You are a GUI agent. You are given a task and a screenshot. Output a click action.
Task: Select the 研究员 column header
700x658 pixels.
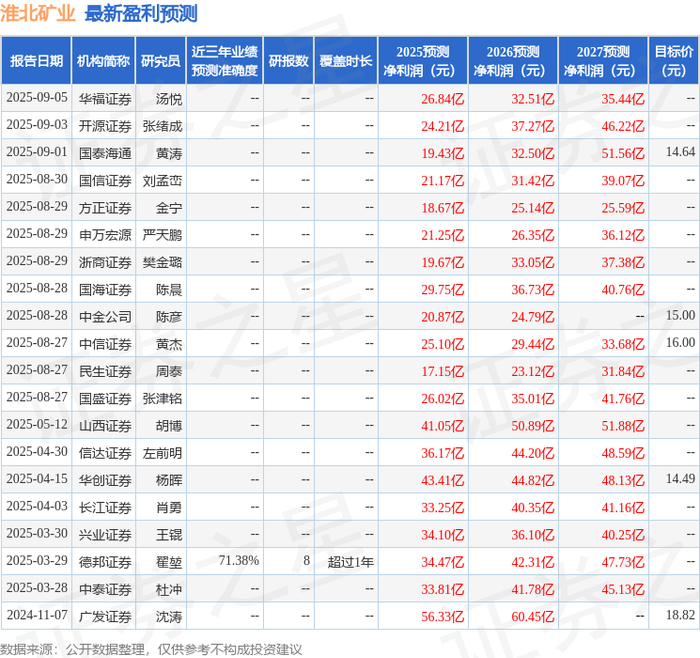click(161, 61)
